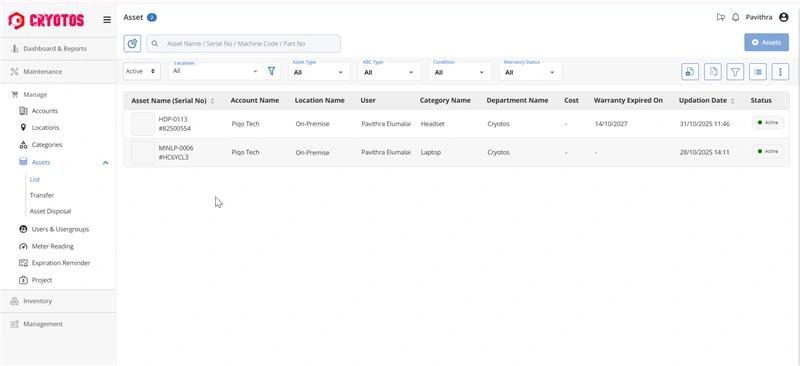Click the second file export icon button

713,72
